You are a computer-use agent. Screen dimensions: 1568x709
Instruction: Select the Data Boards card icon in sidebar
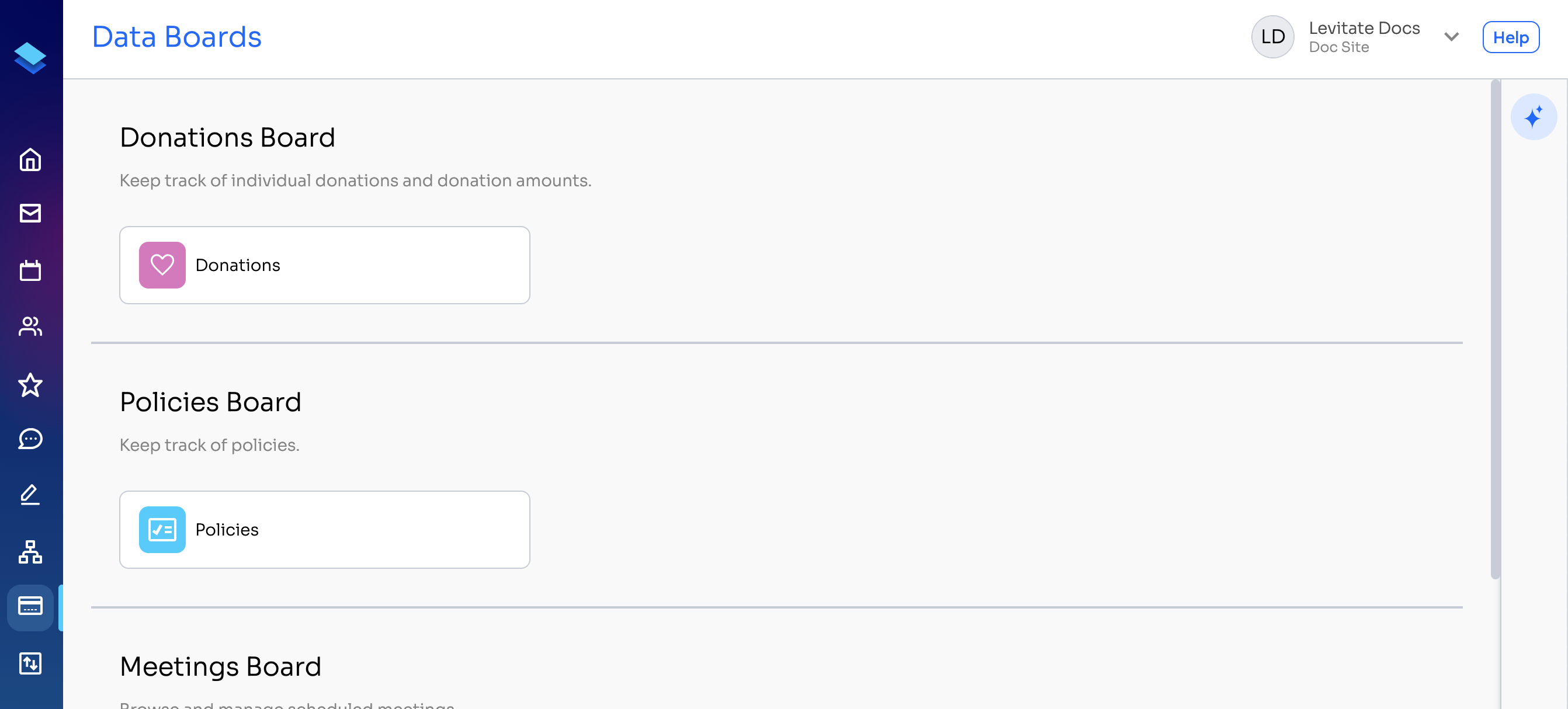[x=30, y=607]
